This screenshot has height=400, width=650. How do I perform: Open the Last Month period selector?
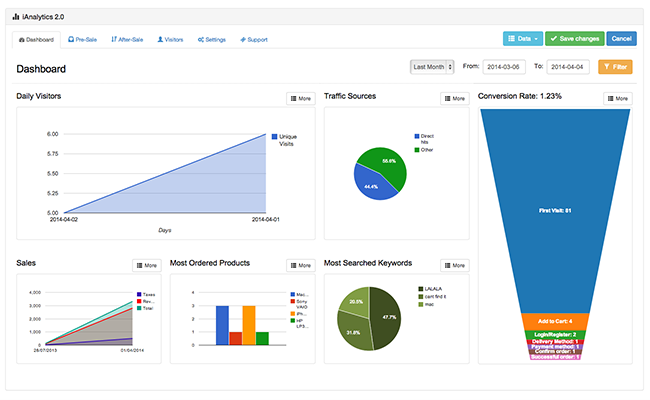(432, 67)
